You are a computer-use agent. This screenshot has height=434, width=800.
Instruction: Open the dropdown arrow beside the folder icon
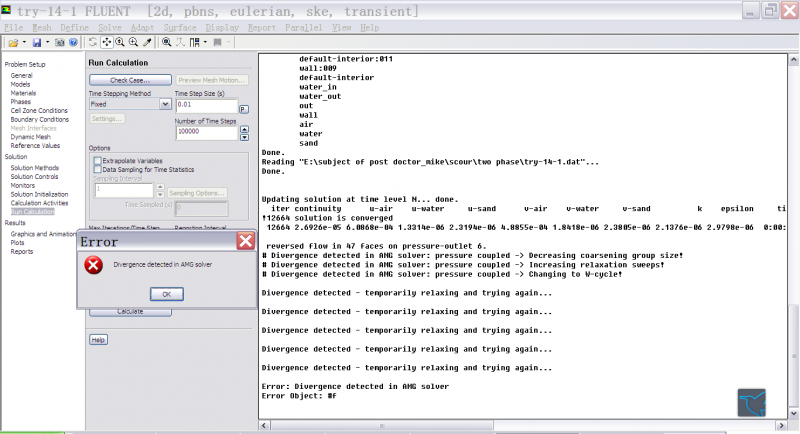click(x=24, y=42)
